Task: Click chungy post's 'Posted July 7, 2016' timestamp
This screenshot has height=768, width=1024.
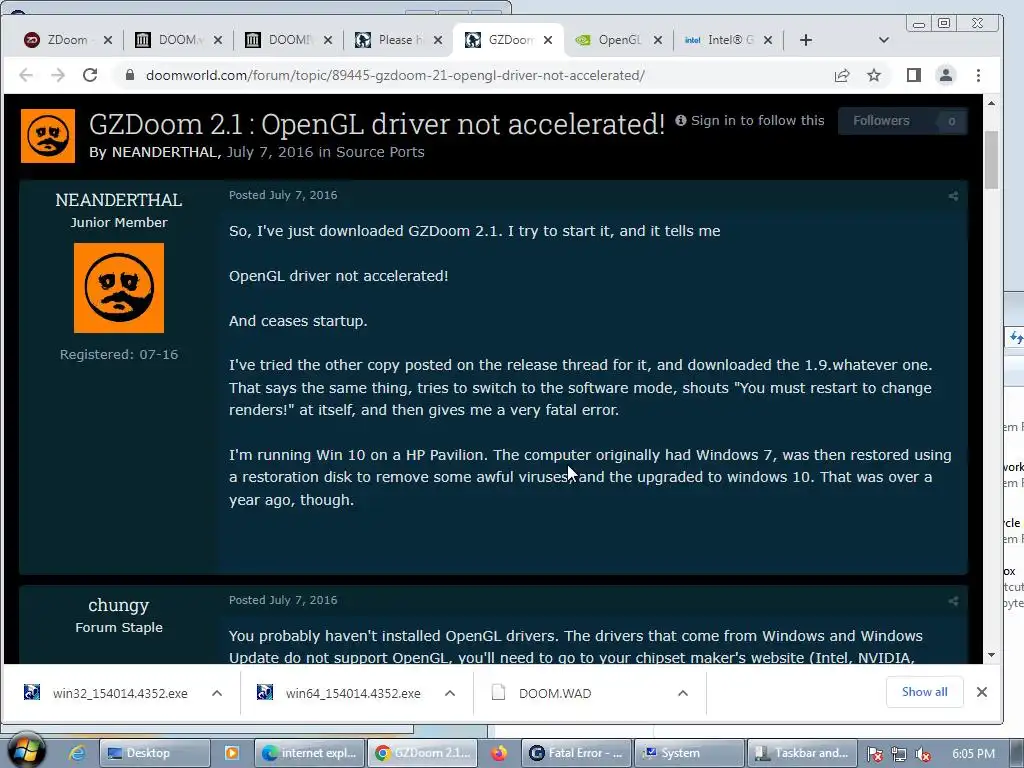Action: point(283,600)
